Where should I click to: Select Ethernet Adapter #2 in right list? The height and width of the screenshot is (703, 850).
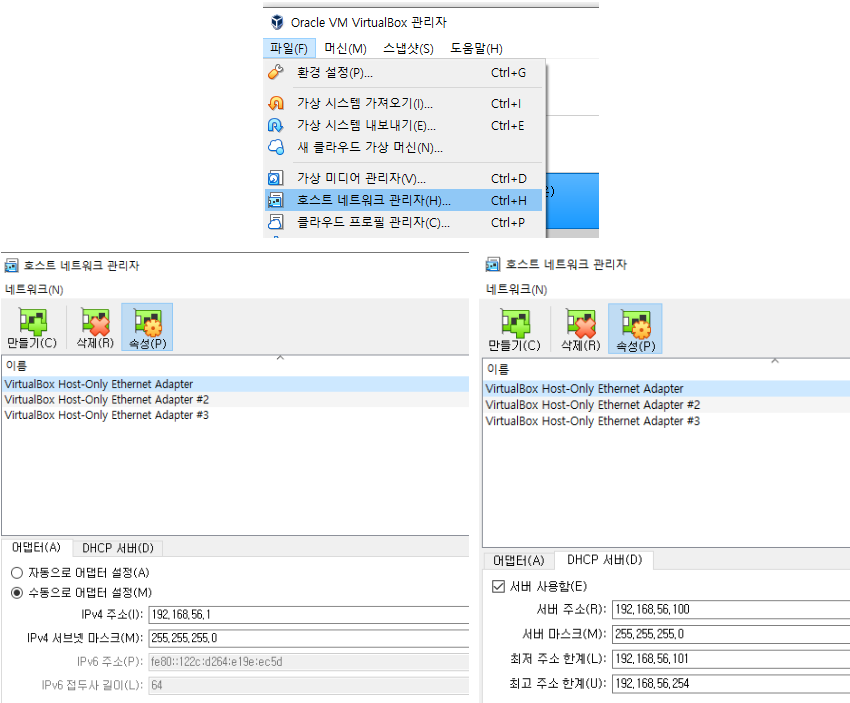click(x=666, y=405)
